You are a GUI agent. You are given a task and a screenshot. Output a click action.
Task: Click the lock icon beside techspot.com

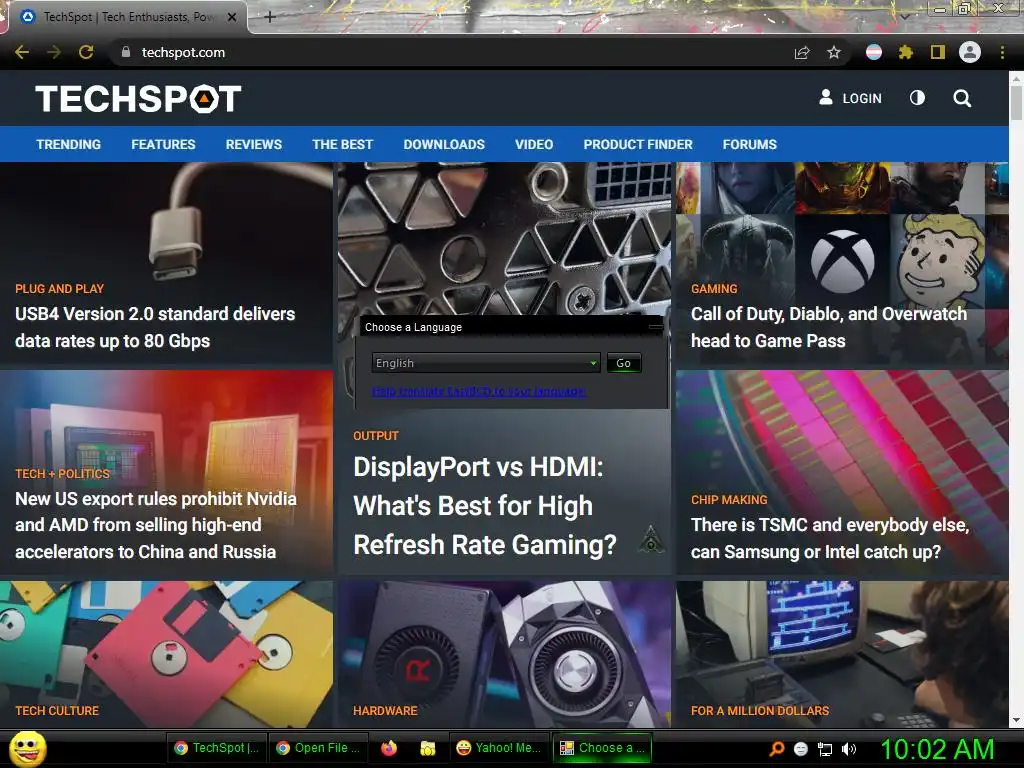pyautogui.click(x=126, y=52)
